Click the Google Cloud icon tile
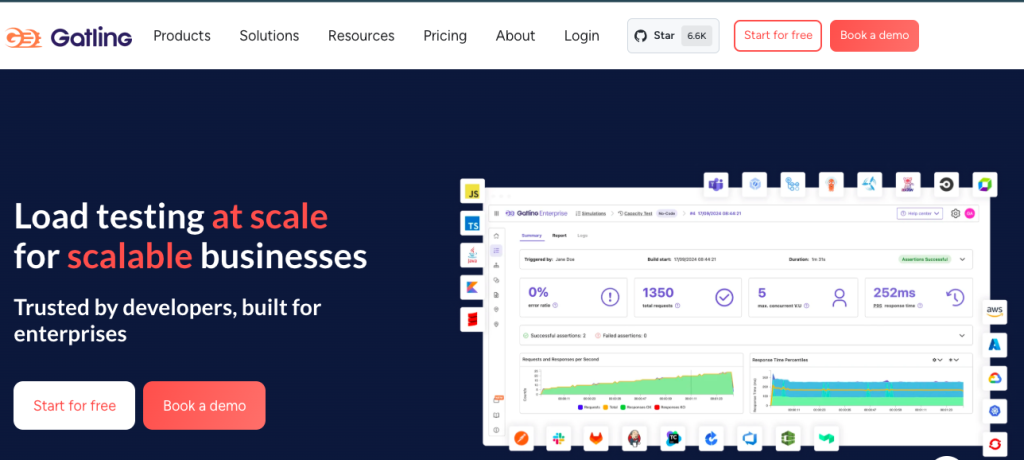 click(995, 378)
